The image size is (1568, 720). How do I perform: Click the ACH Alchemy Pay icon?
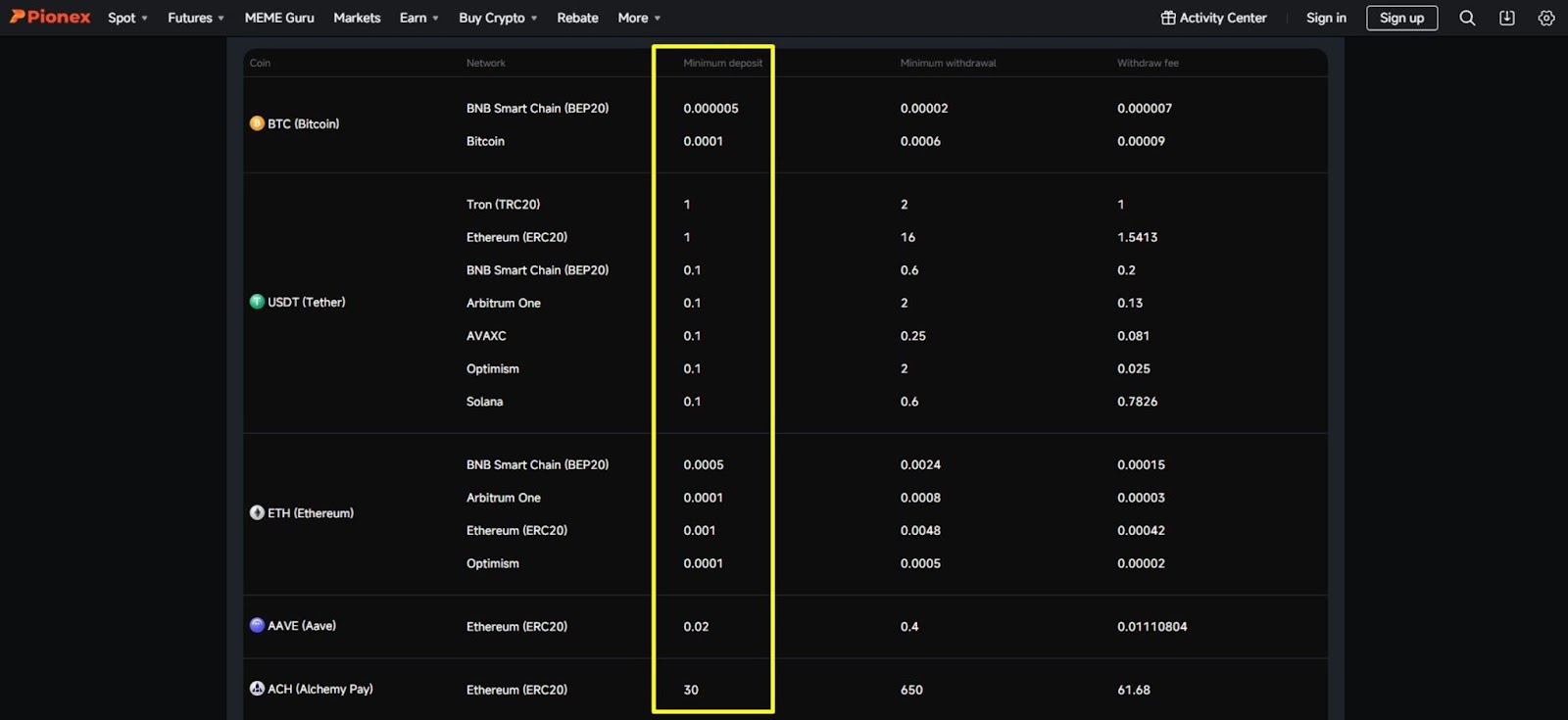(257, 689)
